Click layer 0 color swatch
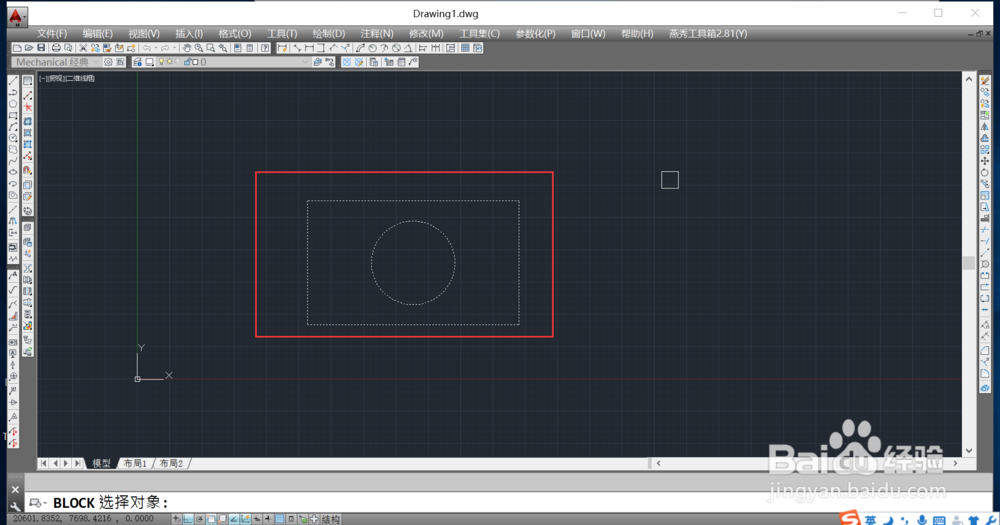Screen dimensions: 1000x525 click(195, 62)
